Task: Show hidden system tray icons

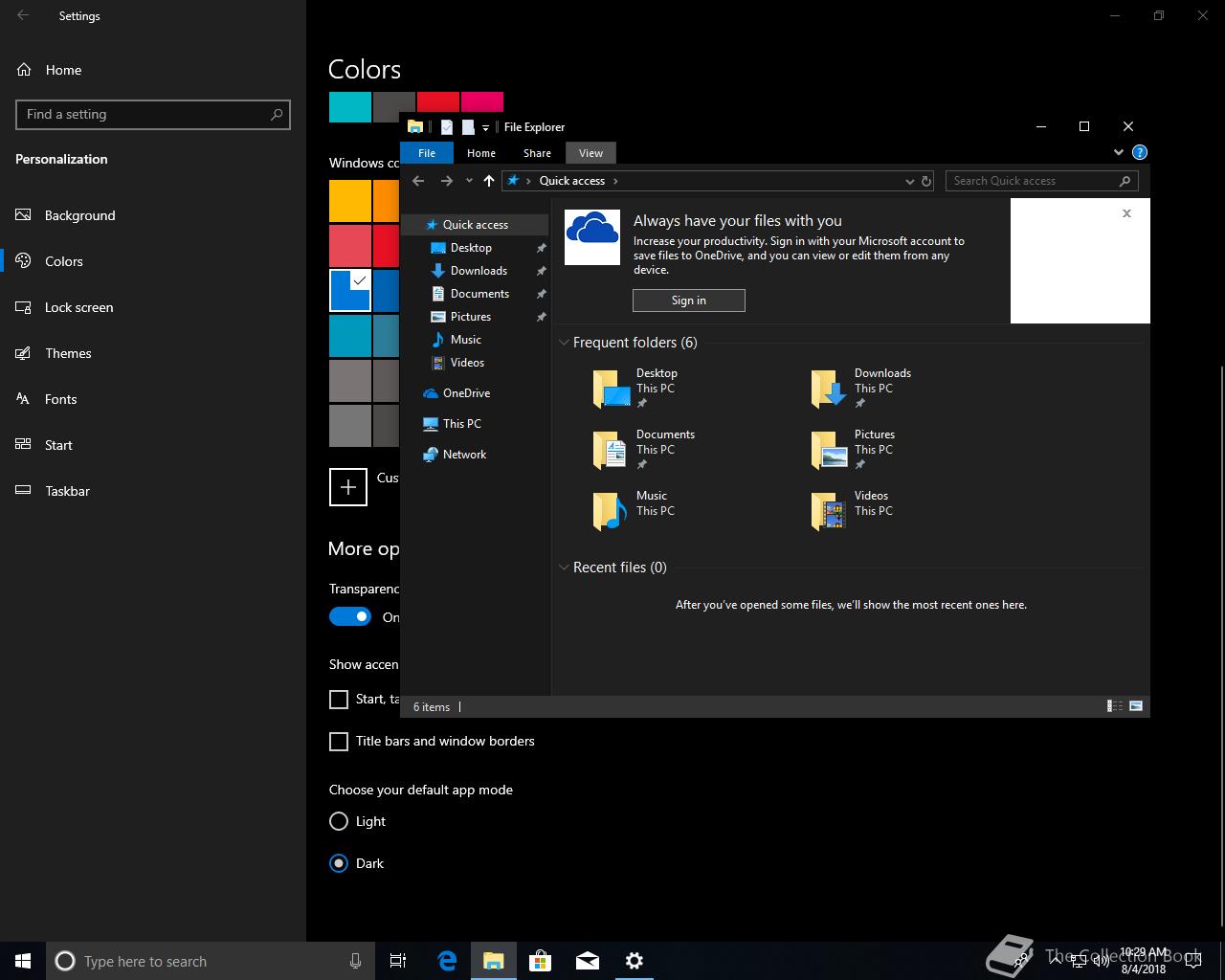Action: [1056, 961]
